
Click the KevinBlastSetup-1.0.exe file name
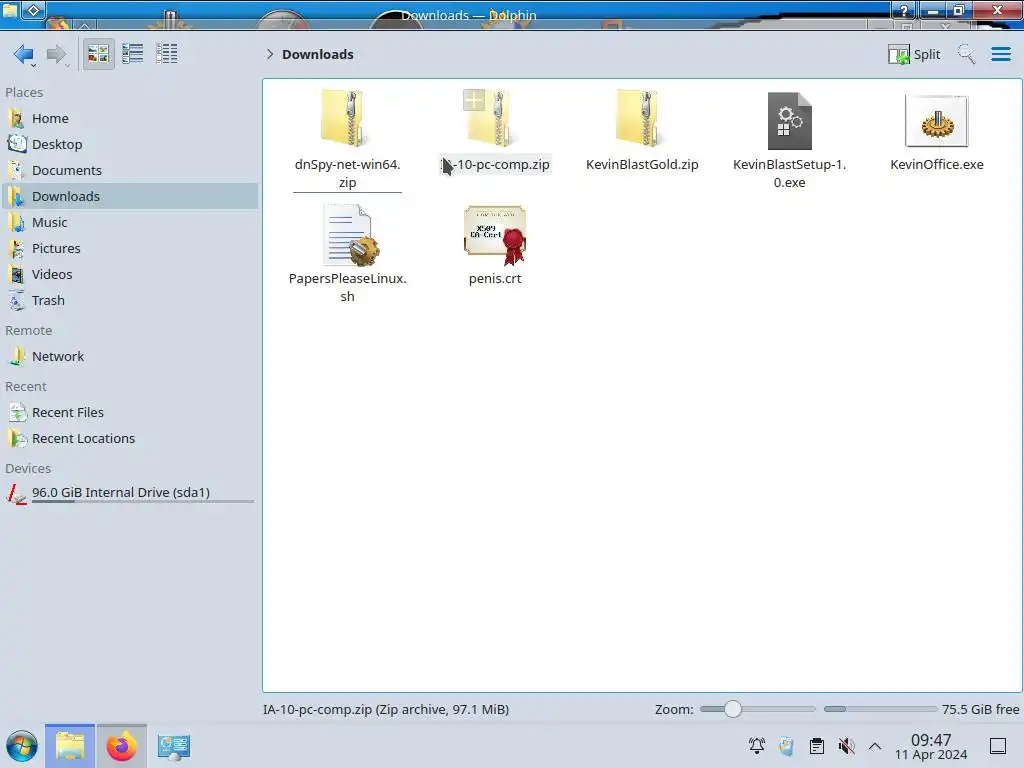[x=790, y=174]
